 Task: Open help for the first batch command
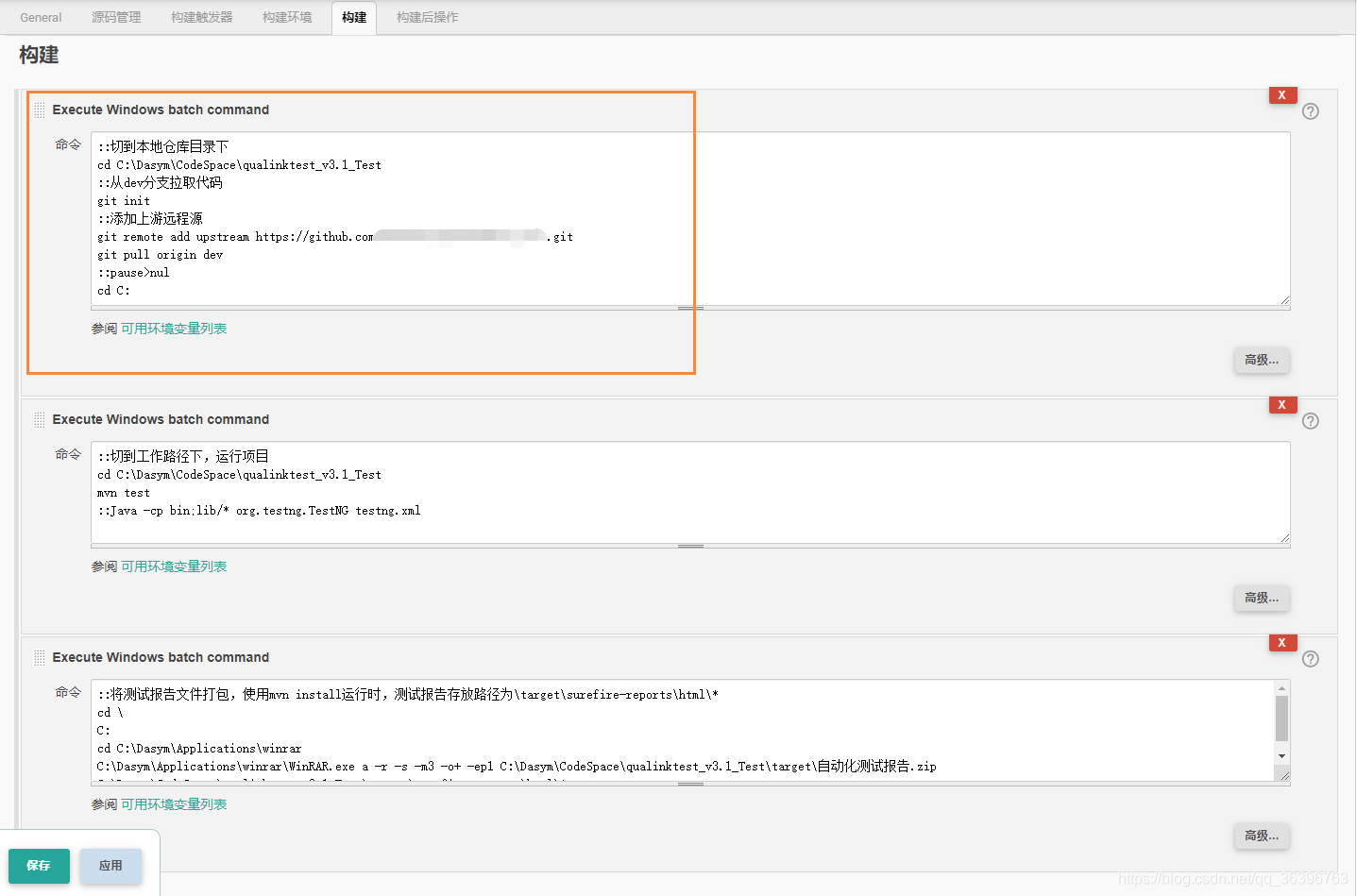click(1311, 111)
